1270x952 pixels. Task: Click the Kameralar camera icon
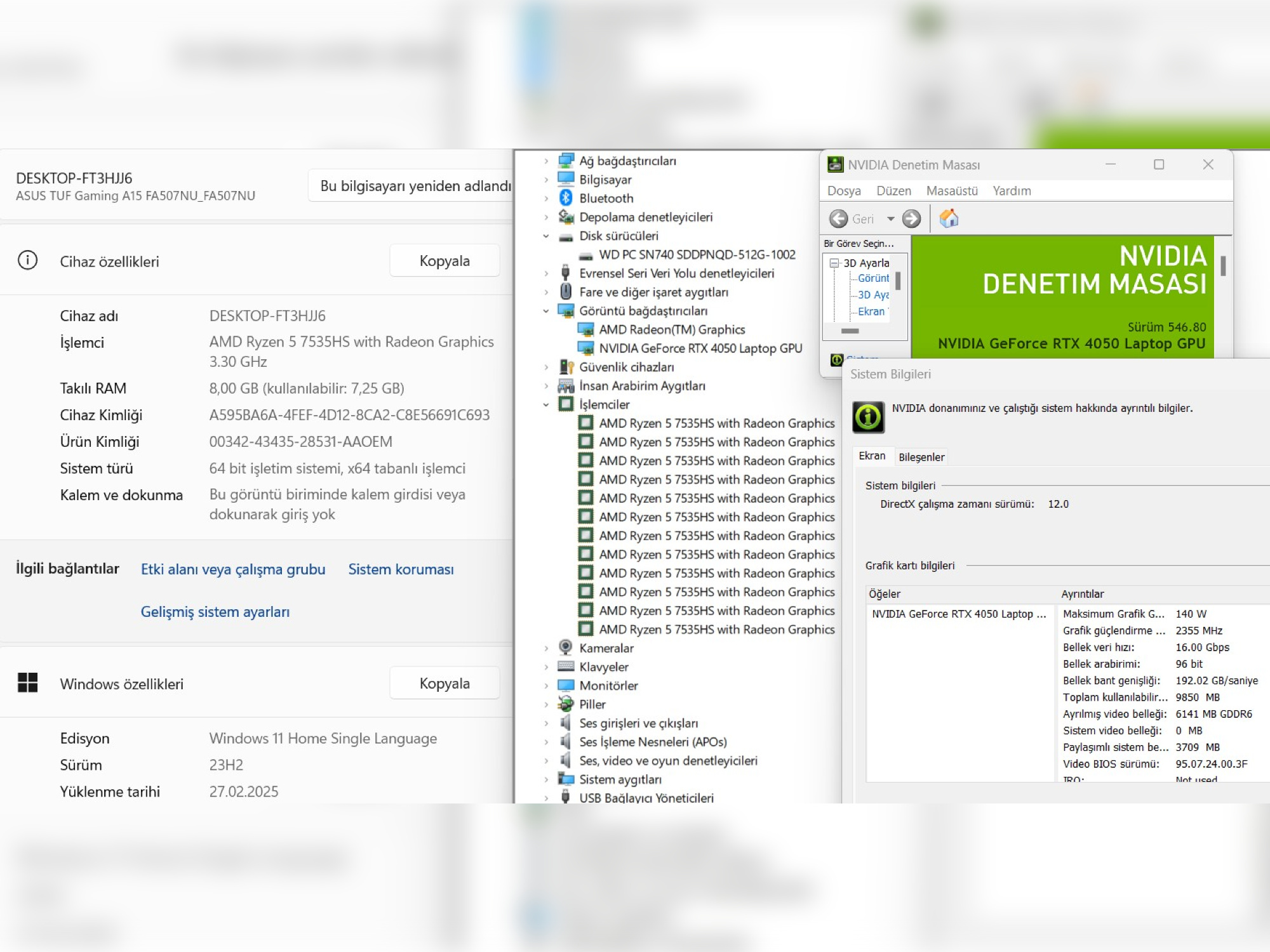[566, 648]
